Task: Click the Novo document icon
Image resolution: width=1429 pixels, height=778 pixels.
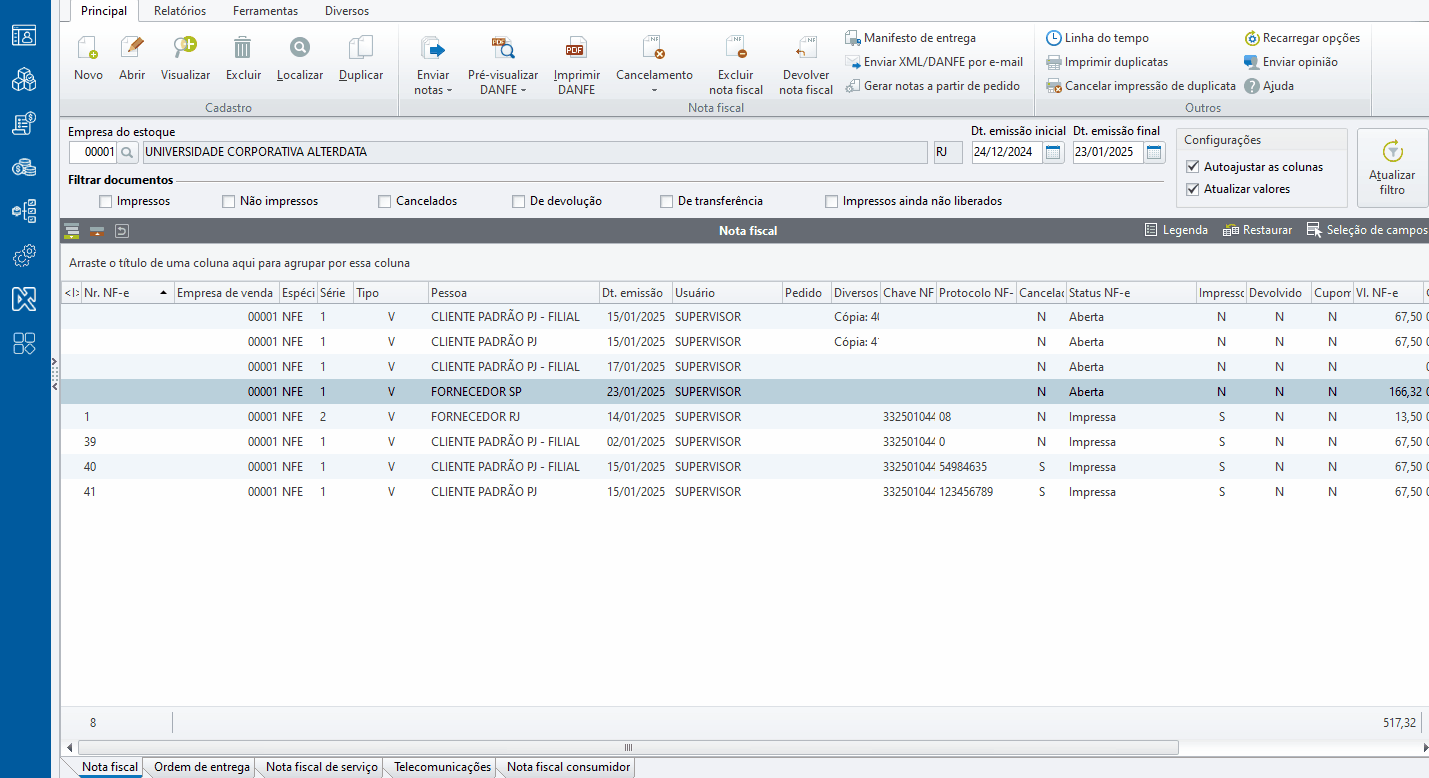Action: coord(88,49)
